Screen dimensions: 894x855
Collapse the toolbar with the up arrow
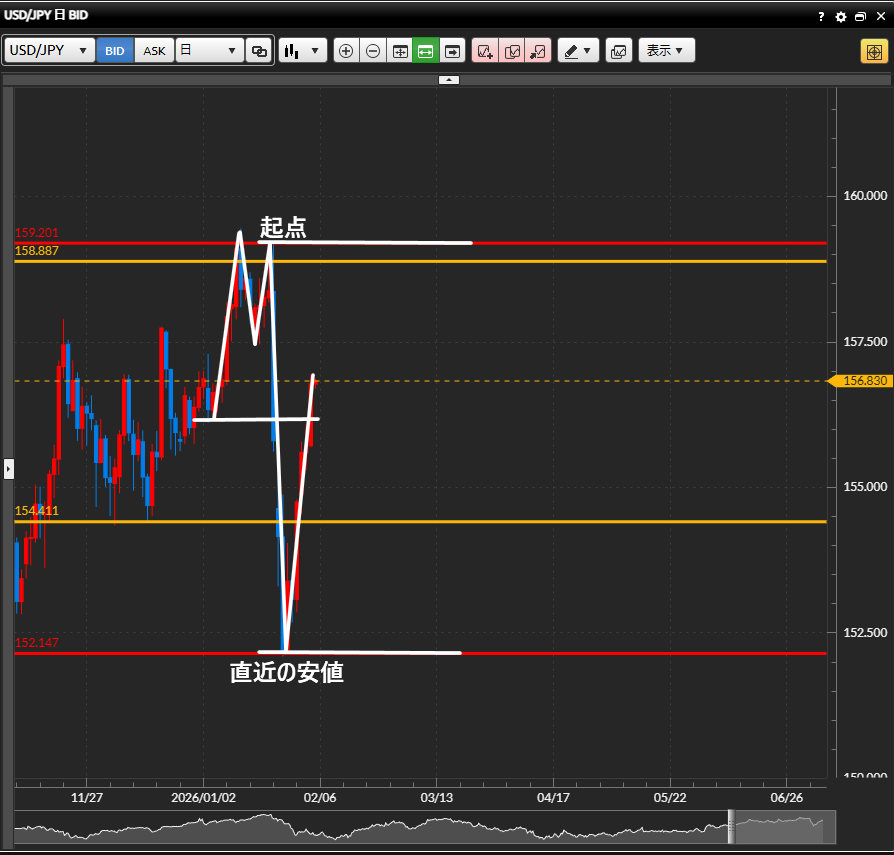(449, 79)
